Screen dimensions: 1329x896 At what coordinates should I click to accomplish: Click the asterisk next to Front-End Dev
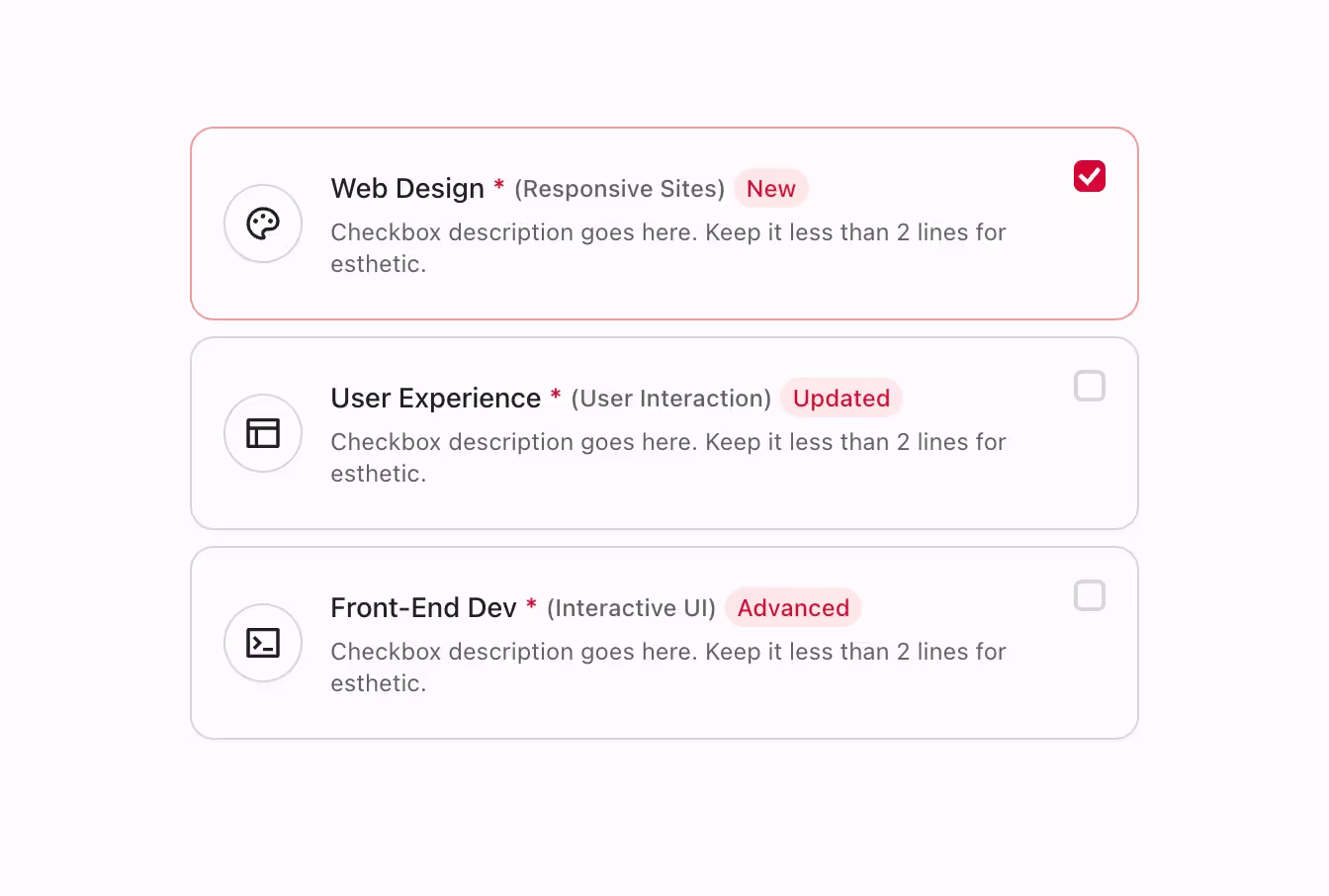(x=531, y=605)
